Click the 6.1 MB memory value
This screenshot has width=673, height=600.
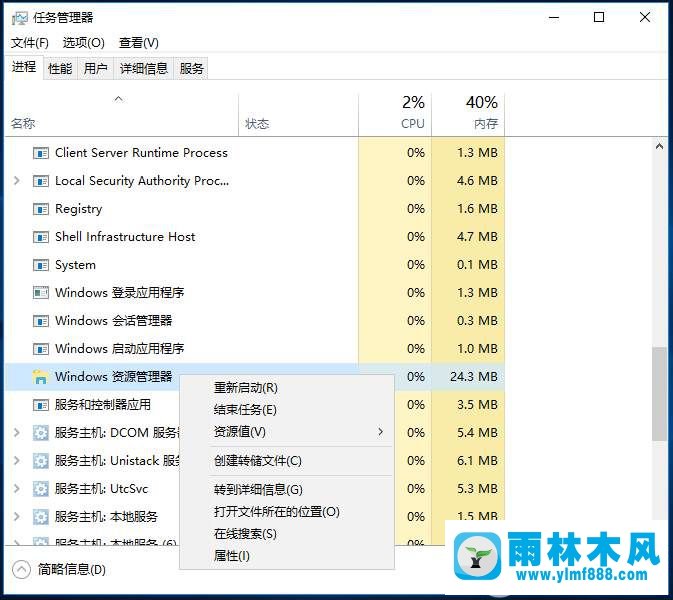[x=477, y=461]
